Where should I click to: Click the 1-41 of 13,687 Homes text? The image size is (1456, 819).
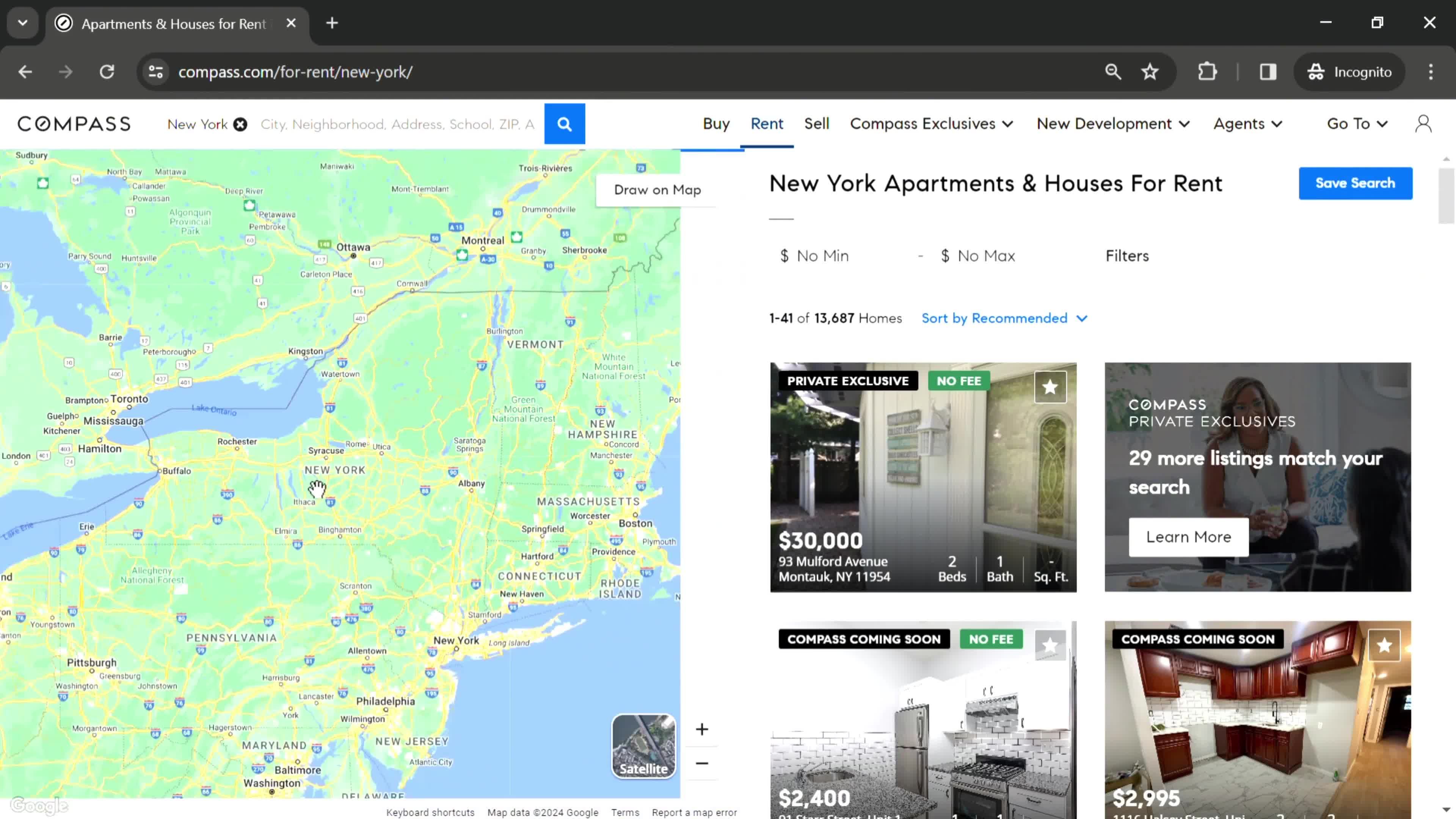click(x=835, y=318)
